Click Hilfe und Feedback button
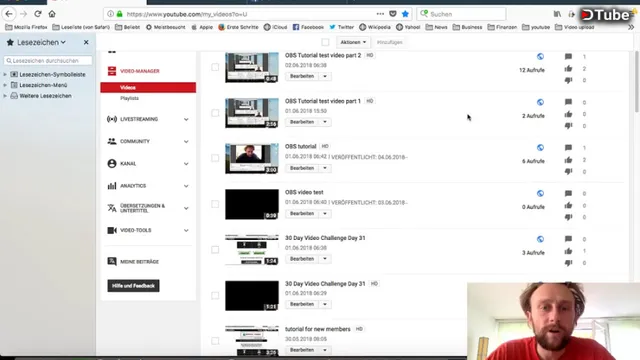 point(133,286)
